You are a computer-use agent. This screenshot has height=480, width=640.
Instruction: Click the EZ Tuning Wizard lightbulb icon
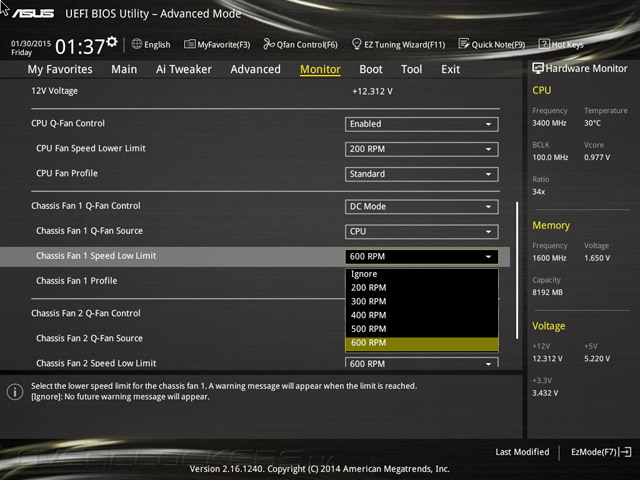coord(356,44)
